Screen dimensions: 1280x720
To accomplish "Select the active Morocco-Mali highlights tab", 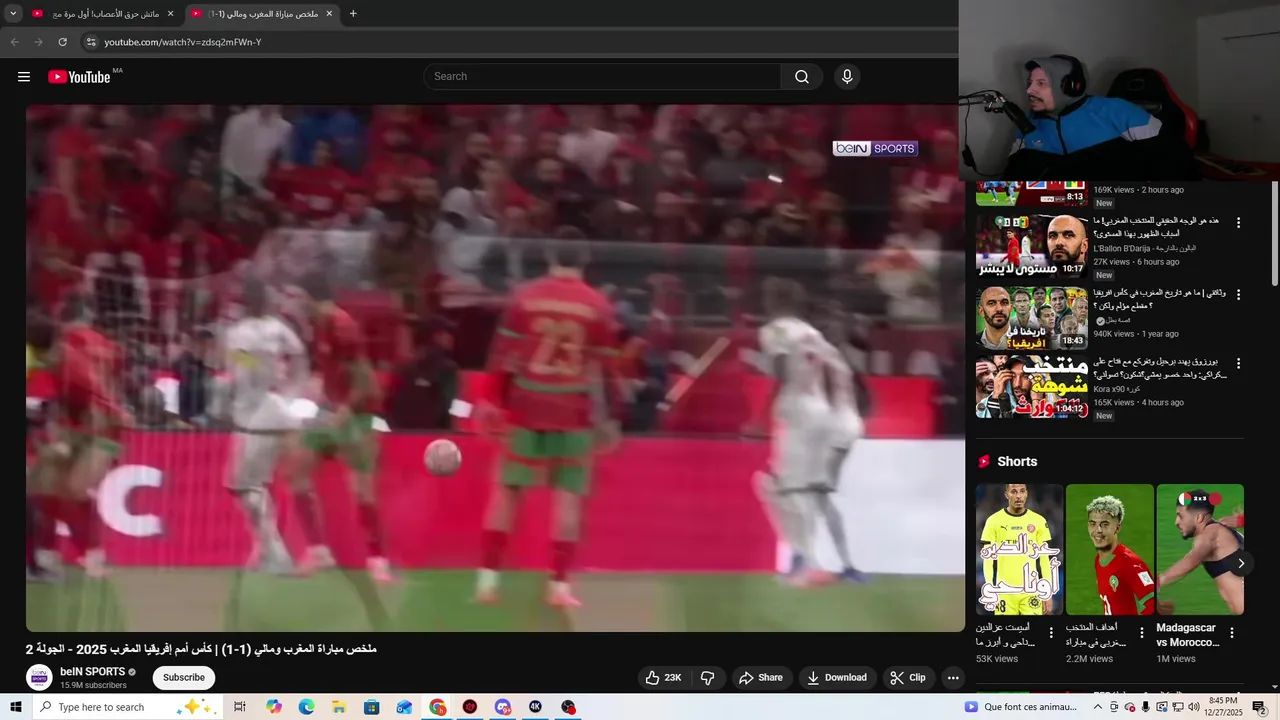I will [x=262, y=13].
